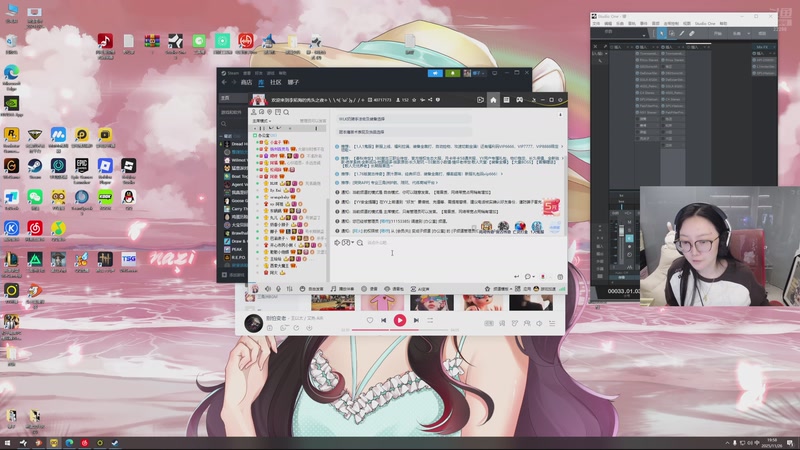Viewport: 800px width, 450px height.
Task: Open the playlist queue icon in music player
Action: (x=552, y=323)
